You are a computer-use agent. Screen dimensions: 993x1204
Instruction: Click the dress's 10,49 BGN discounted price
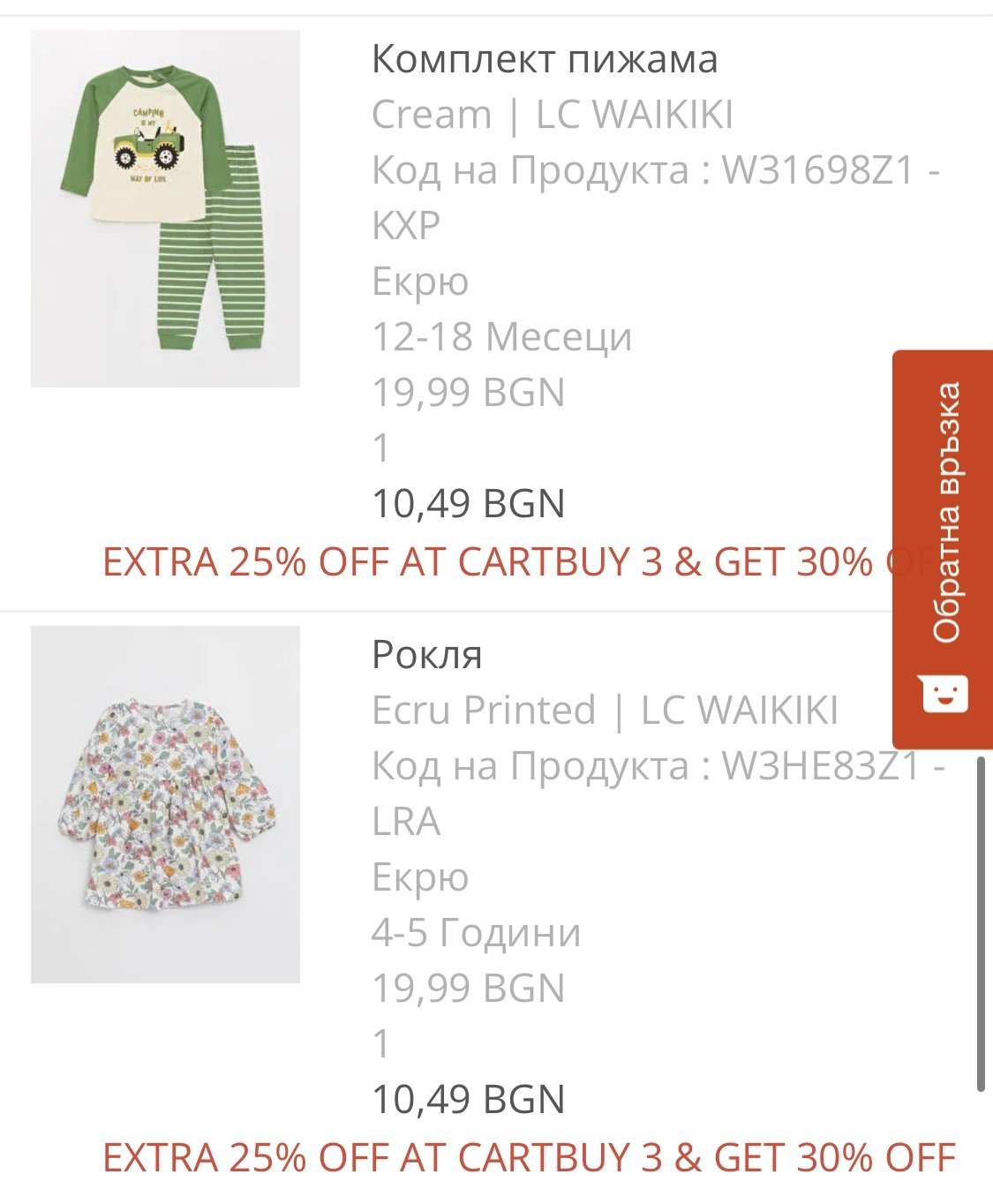tap(468, 1100)
